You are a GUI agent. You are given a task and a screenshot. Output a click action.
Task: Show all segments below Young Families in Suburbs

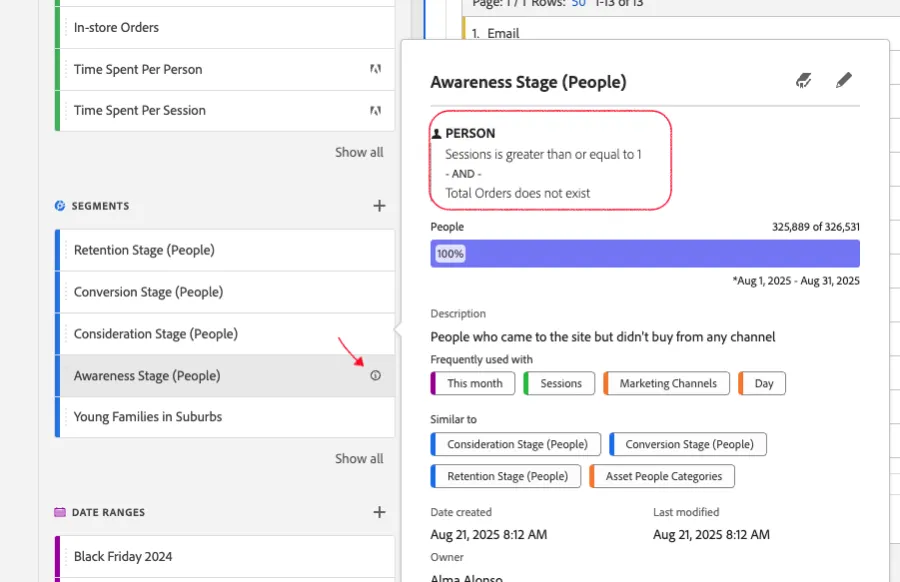click(x=359, y=459)
